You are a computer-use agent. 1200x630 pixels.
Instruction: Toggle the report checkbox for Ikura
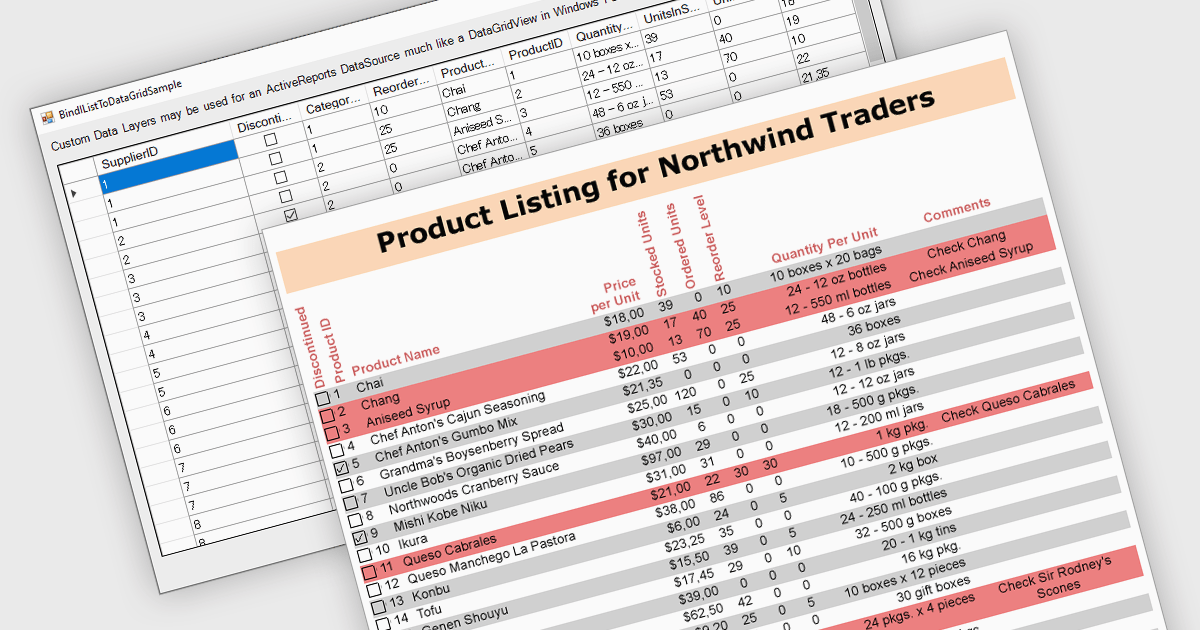[365, 555]
